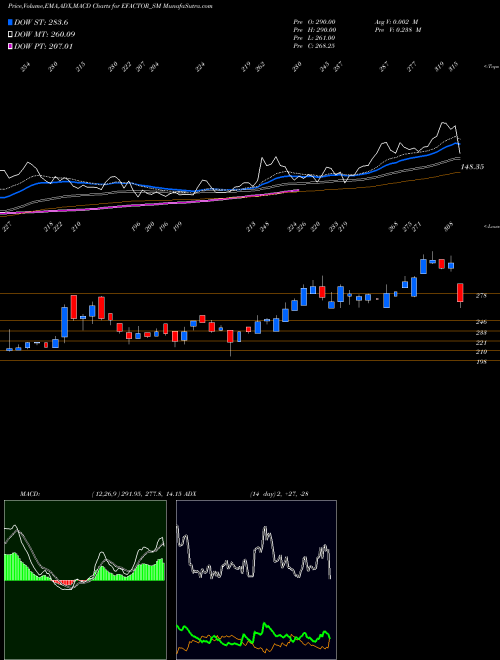The width and height of the screenshot is (500, 660).
Task: Select the 'DOW PT: 207.01' legend text
Action: click(43, 46)
